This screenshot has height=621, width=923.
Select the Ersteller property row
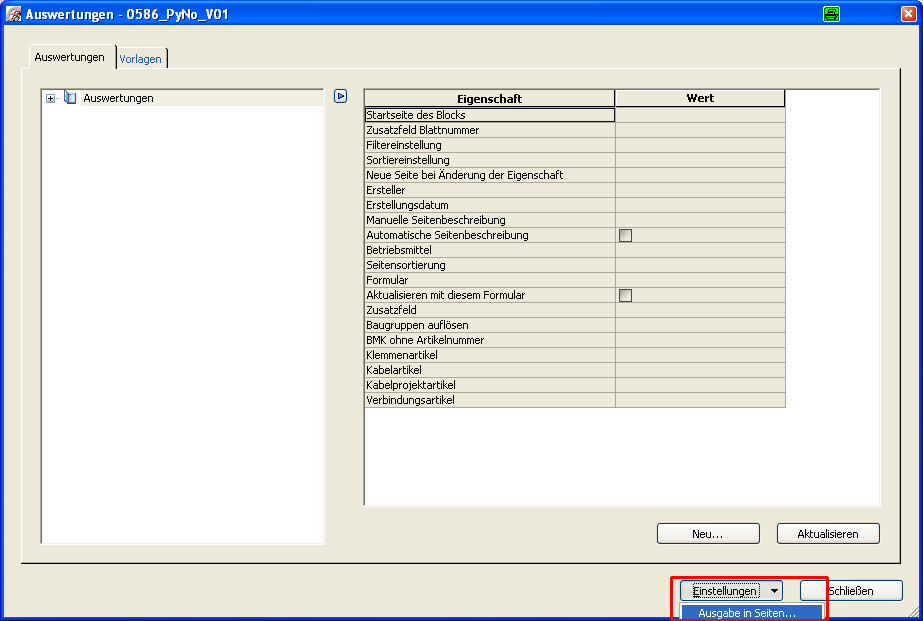[x=490, y=190]
